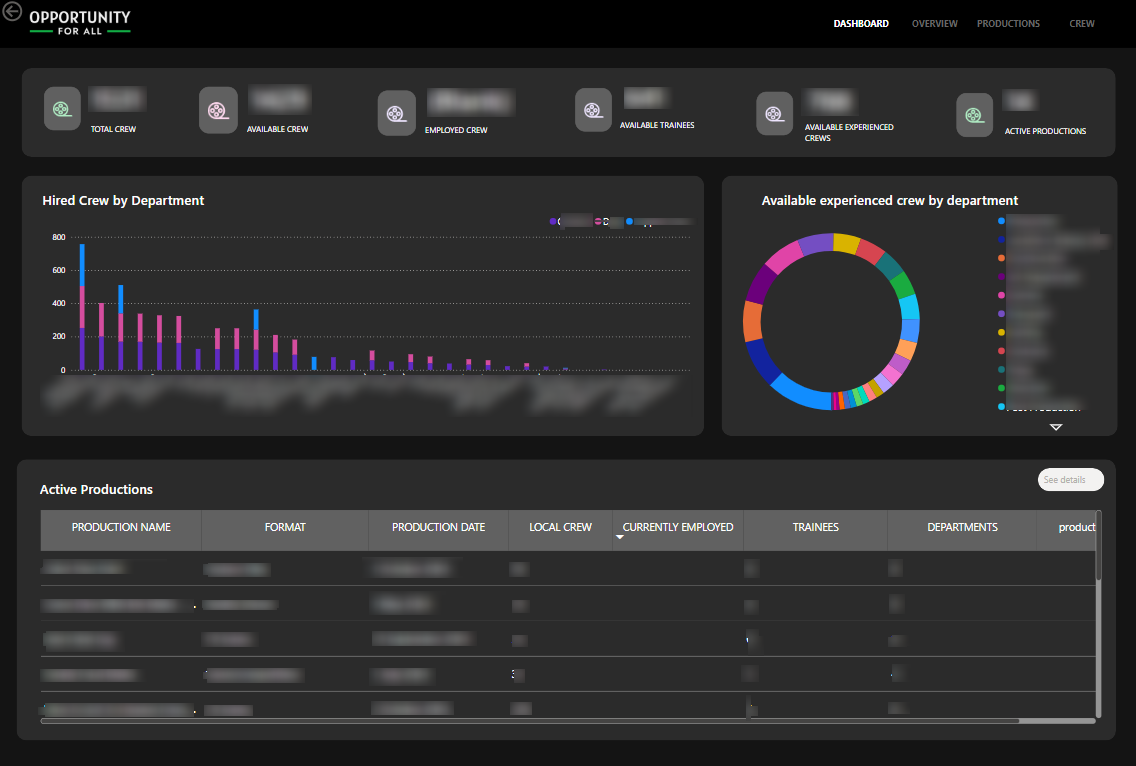Click the blue bullet beside the first donut legend entry
The width and height of the screenshot is (1136, 766).
pyautogui.click(x=999, y=220)
